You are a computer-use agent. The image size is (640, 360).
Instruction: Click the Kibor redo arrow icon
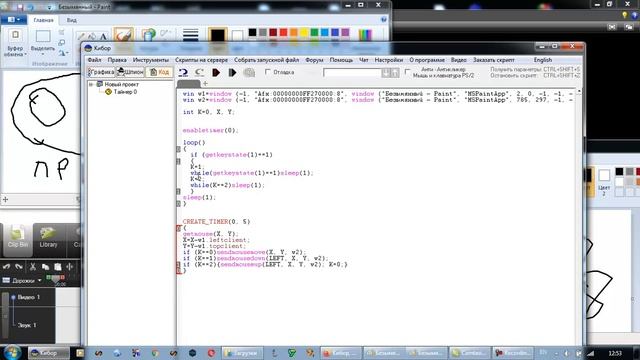199,73
